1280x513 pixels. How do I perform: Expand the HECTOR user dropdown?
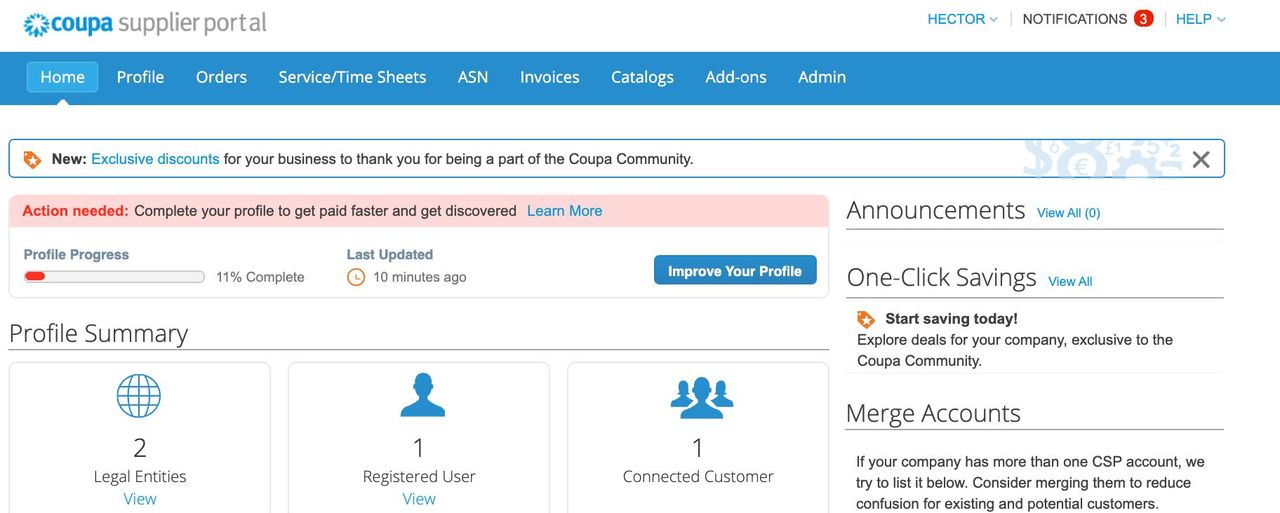tap(962, 19)
